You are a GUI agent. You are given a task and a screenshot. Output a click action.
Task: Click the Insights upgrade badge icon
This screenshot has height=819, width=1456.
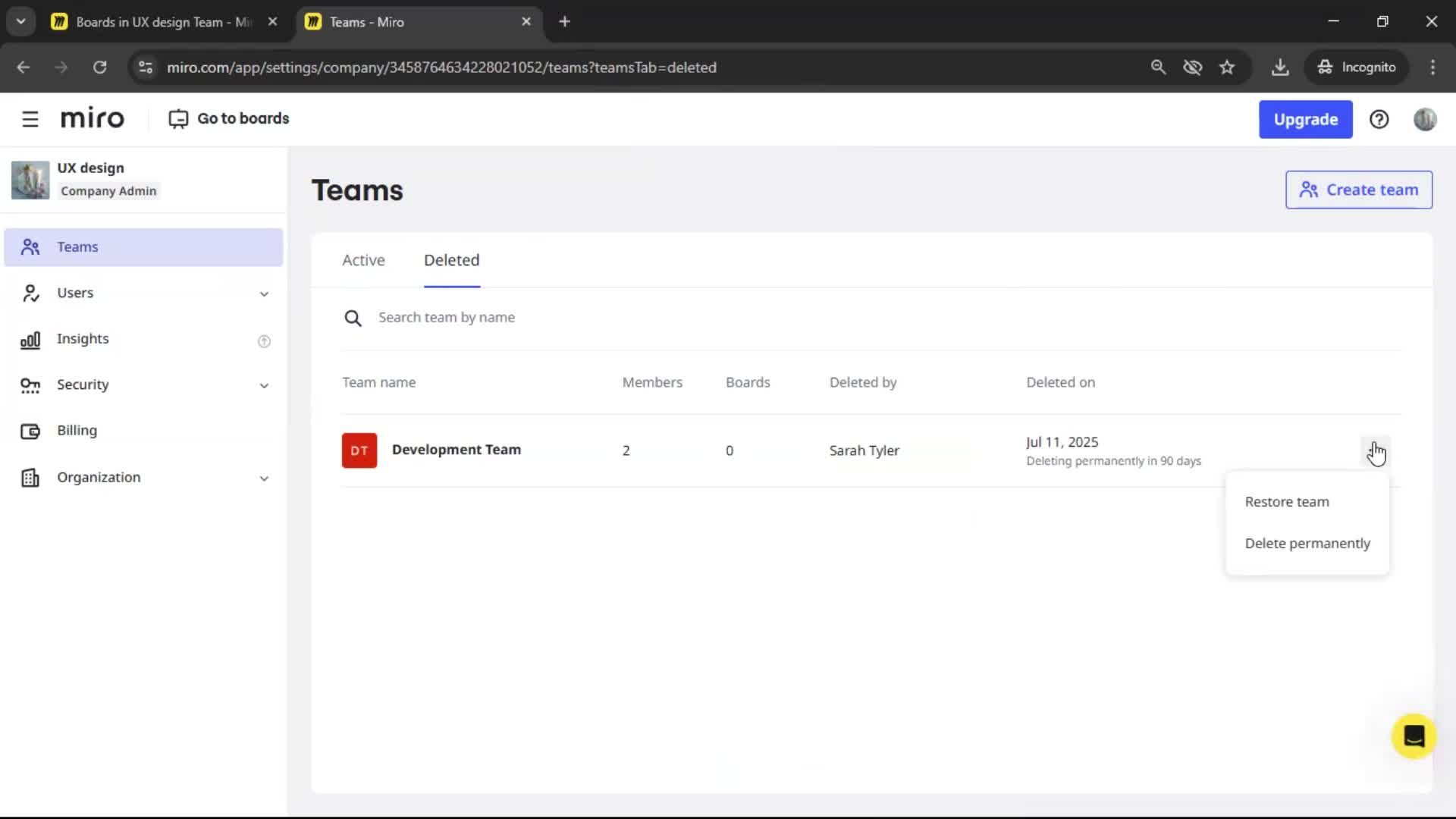tap(264, 341)
